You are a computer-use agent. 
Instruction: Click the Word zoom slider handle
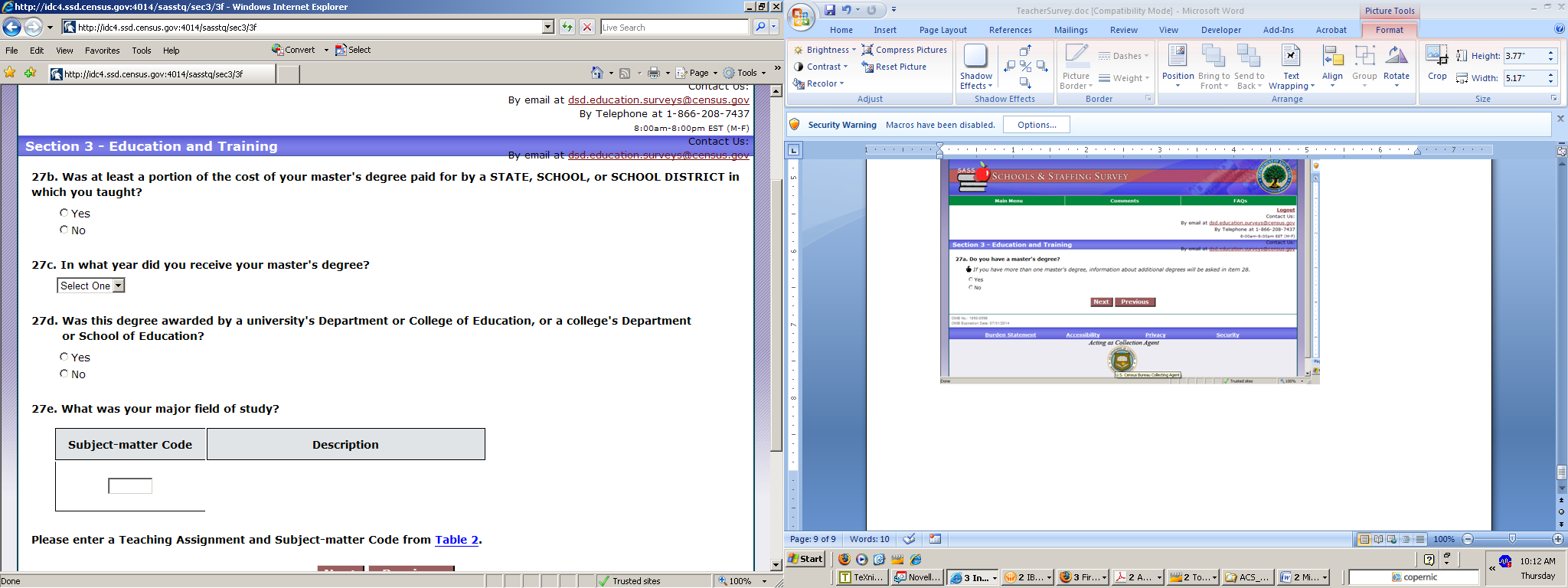pyautogui.click(x=1512, y=539)
